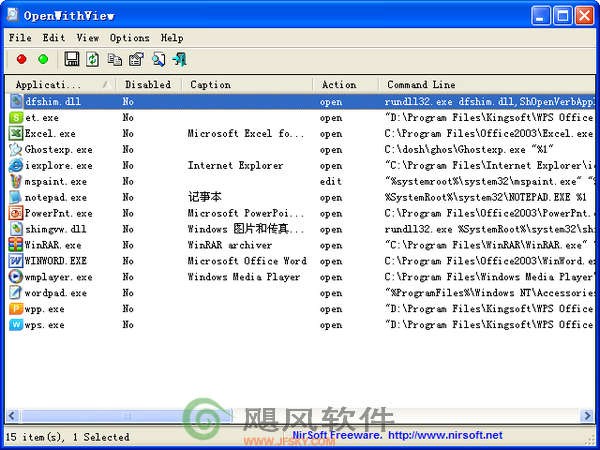
Task: Click the Windows Media Player caption cell
Action: [x=244, y=277]
